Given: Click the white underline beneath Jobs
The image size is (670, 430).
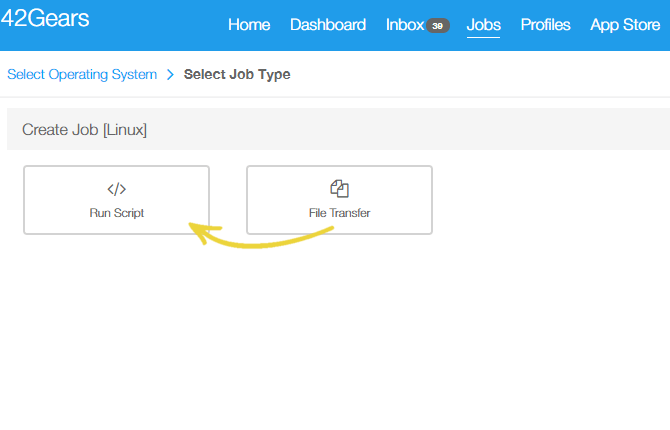Looking at the screenshot, I should click(483, 37).
